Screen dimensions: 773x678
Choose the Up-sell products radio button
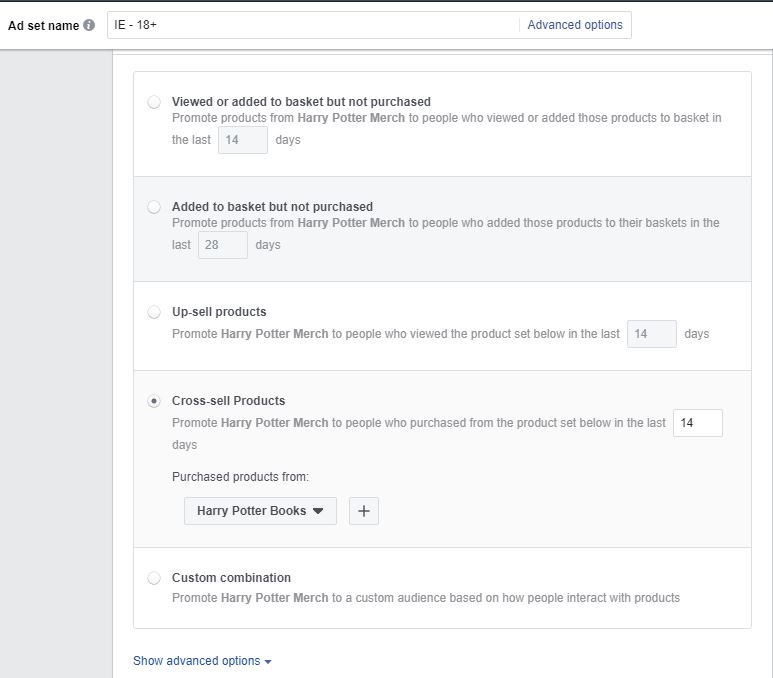tap(154, 312)
